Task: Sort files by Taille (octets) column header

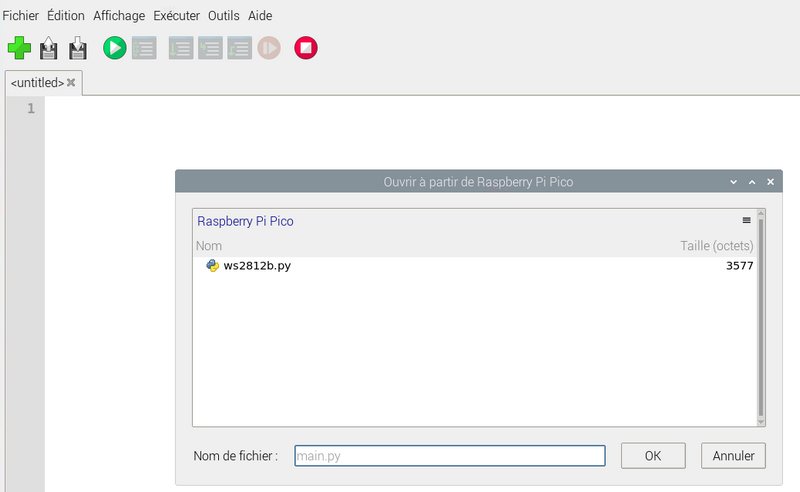Action: [716, 245]
